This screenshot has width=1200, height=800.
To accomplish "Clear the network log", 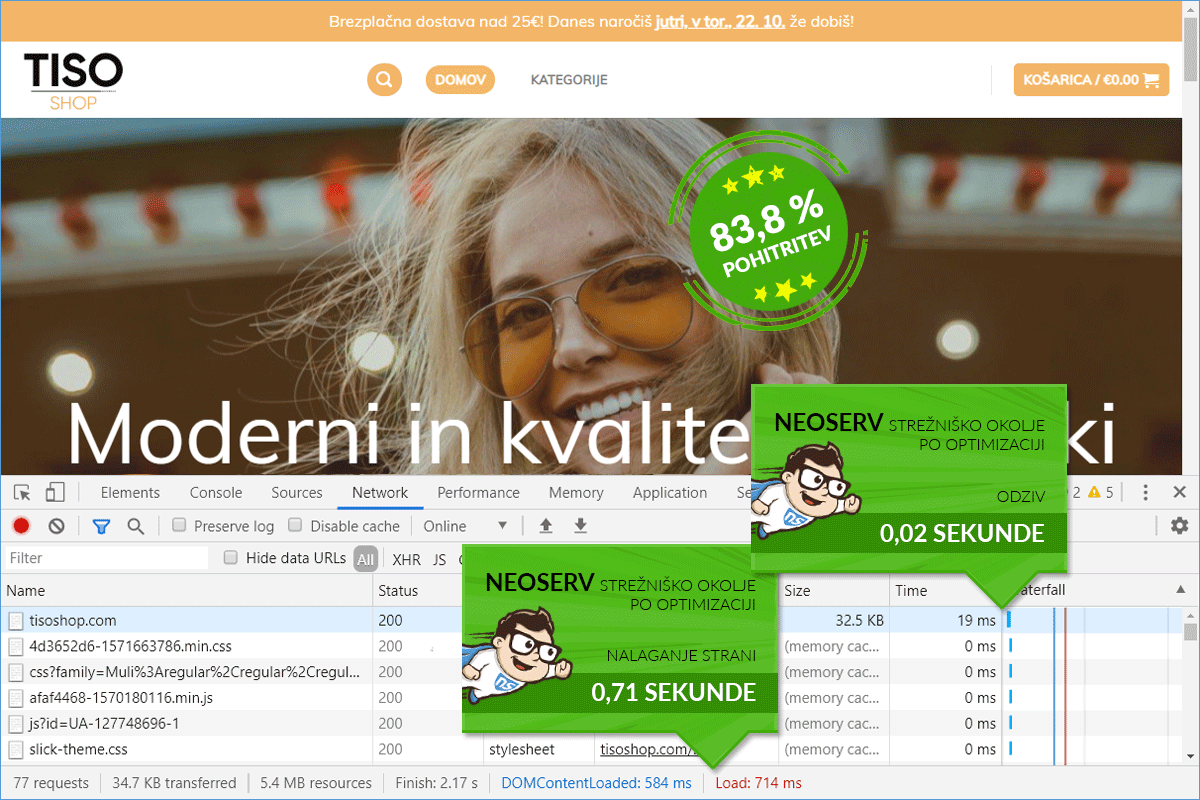I will click(57, 526).
